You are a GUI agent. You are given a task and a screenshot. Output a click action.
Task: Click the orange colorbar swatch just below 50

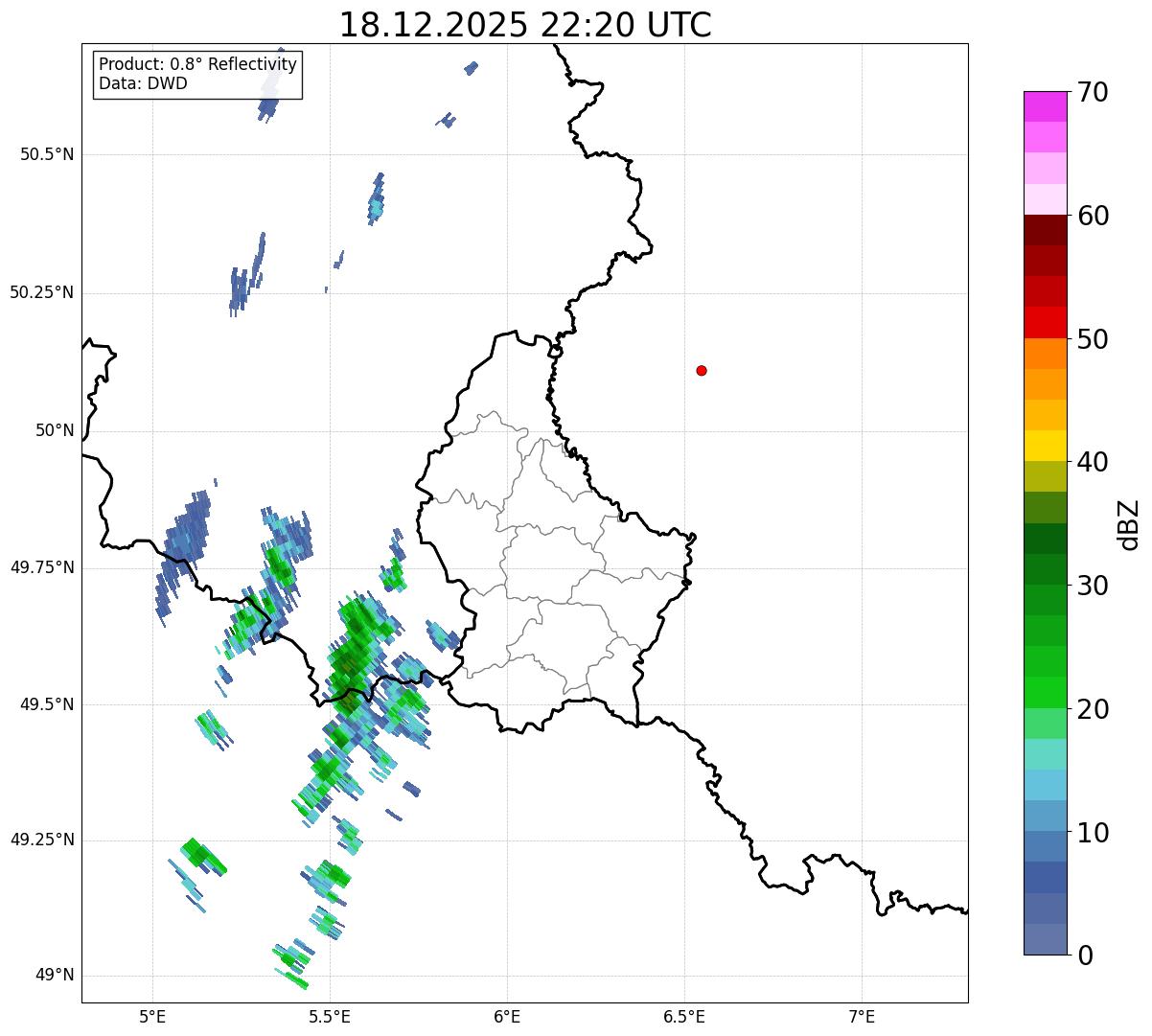tap(1045, 354)
